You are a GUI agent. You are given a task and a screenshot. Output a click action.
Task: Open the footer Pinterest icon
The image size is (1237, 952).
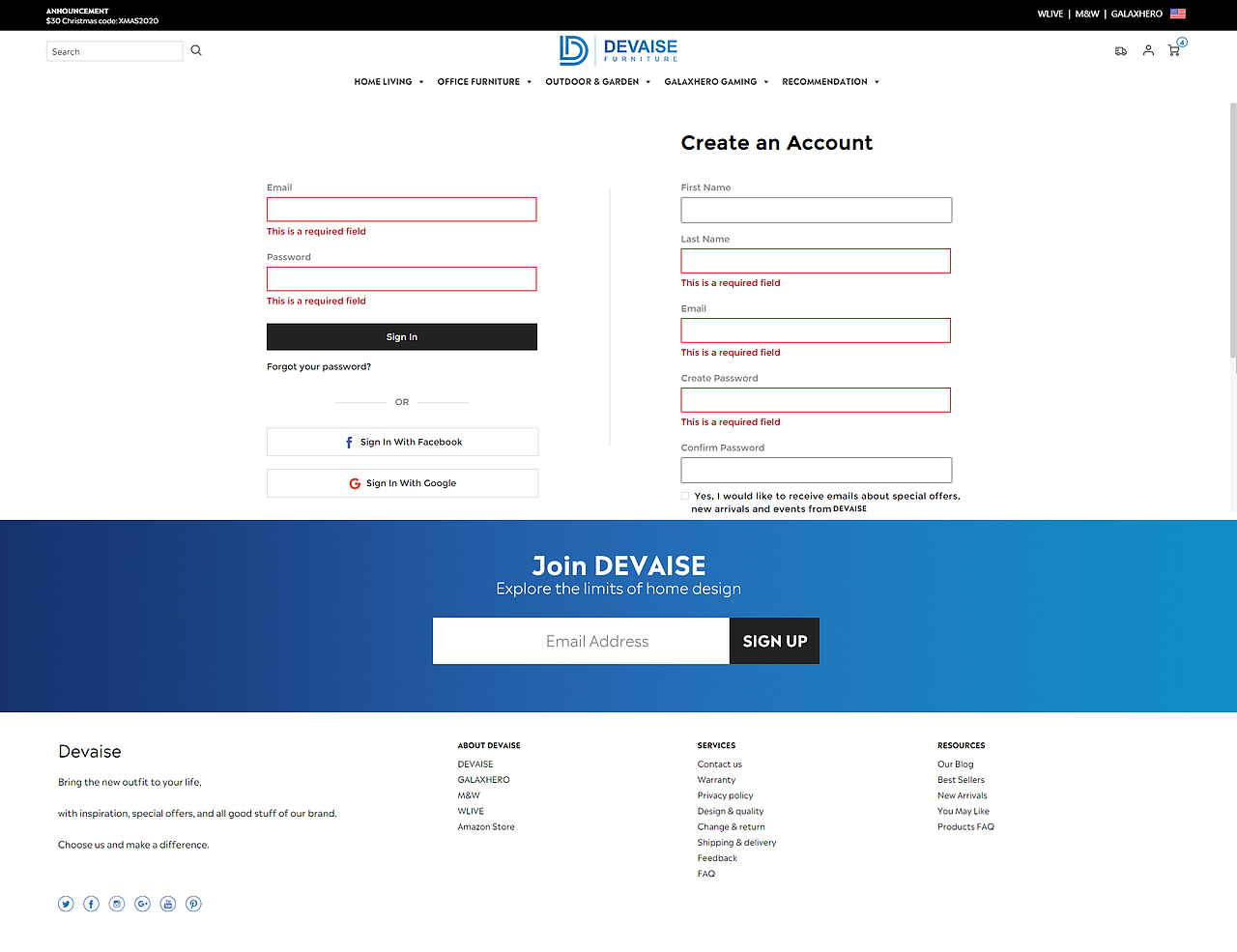pos(193,904)
